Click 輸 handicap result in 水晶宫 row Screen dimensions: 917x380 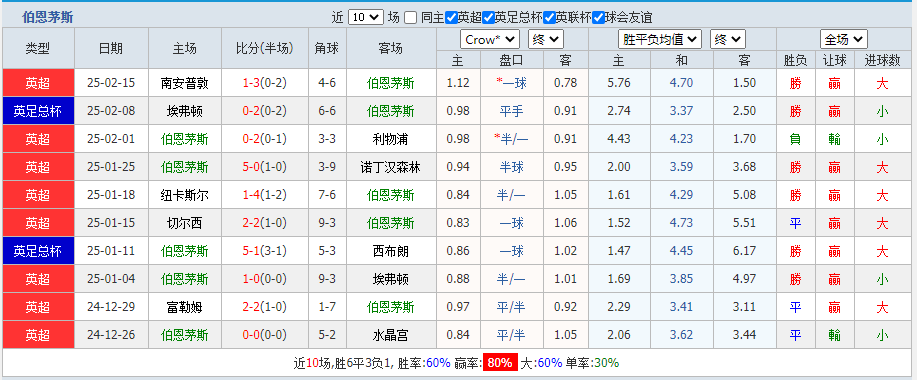point(835,336)
